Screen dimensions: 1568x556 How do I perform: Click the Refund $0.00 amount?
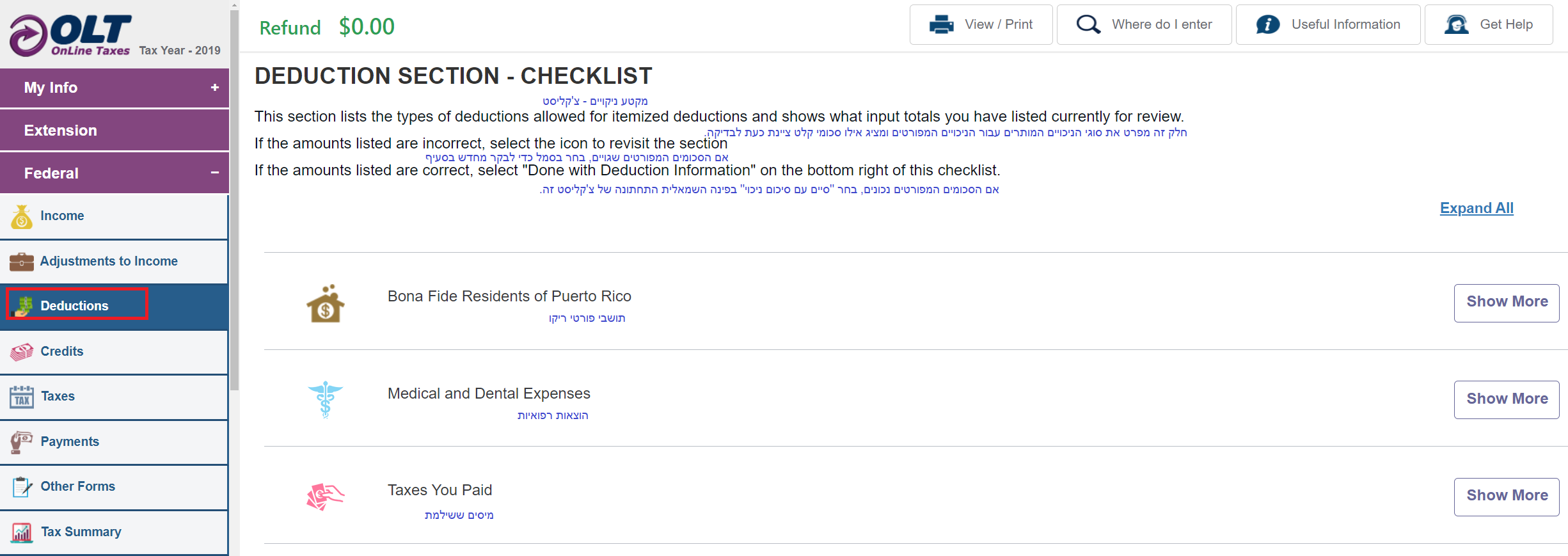[x=327, y=27]
